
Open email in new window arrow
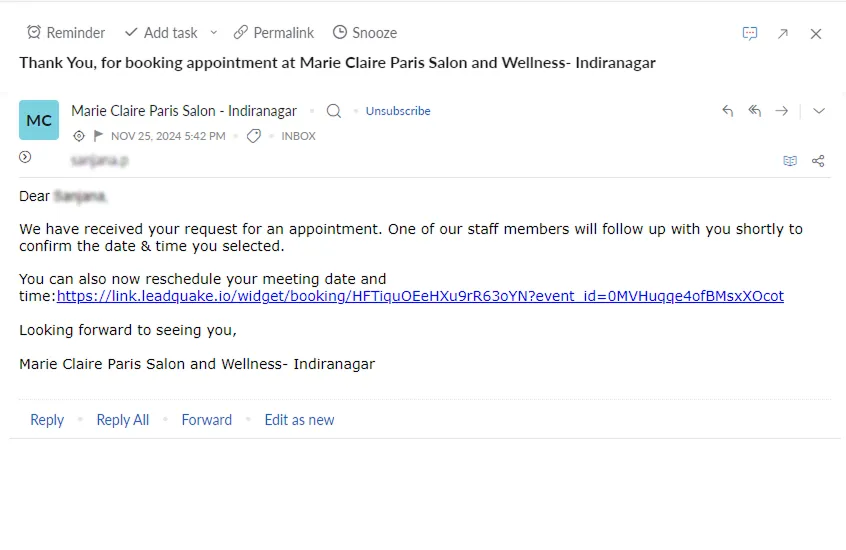point(783,34)
